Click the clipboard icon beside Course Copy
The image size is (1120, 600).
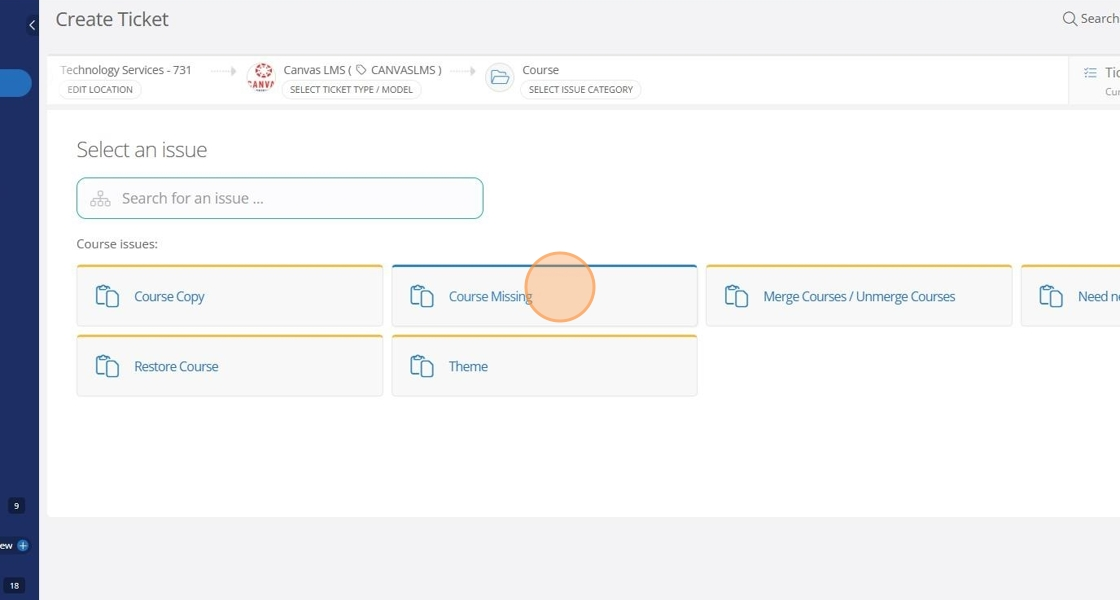click(x=107, y=297)
